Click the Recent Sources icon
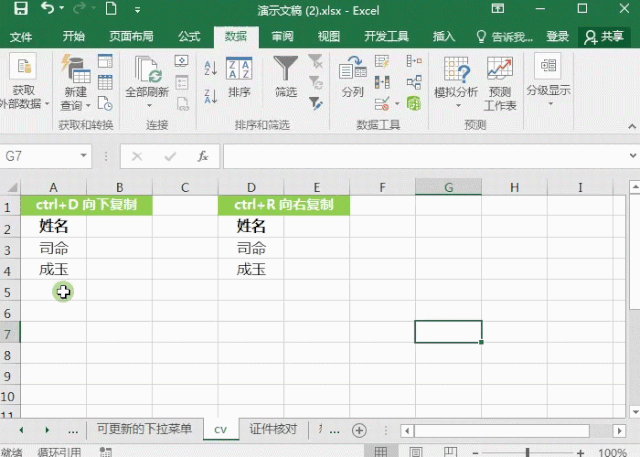Screen dimensions: 640x457 [x=105, y=104]
